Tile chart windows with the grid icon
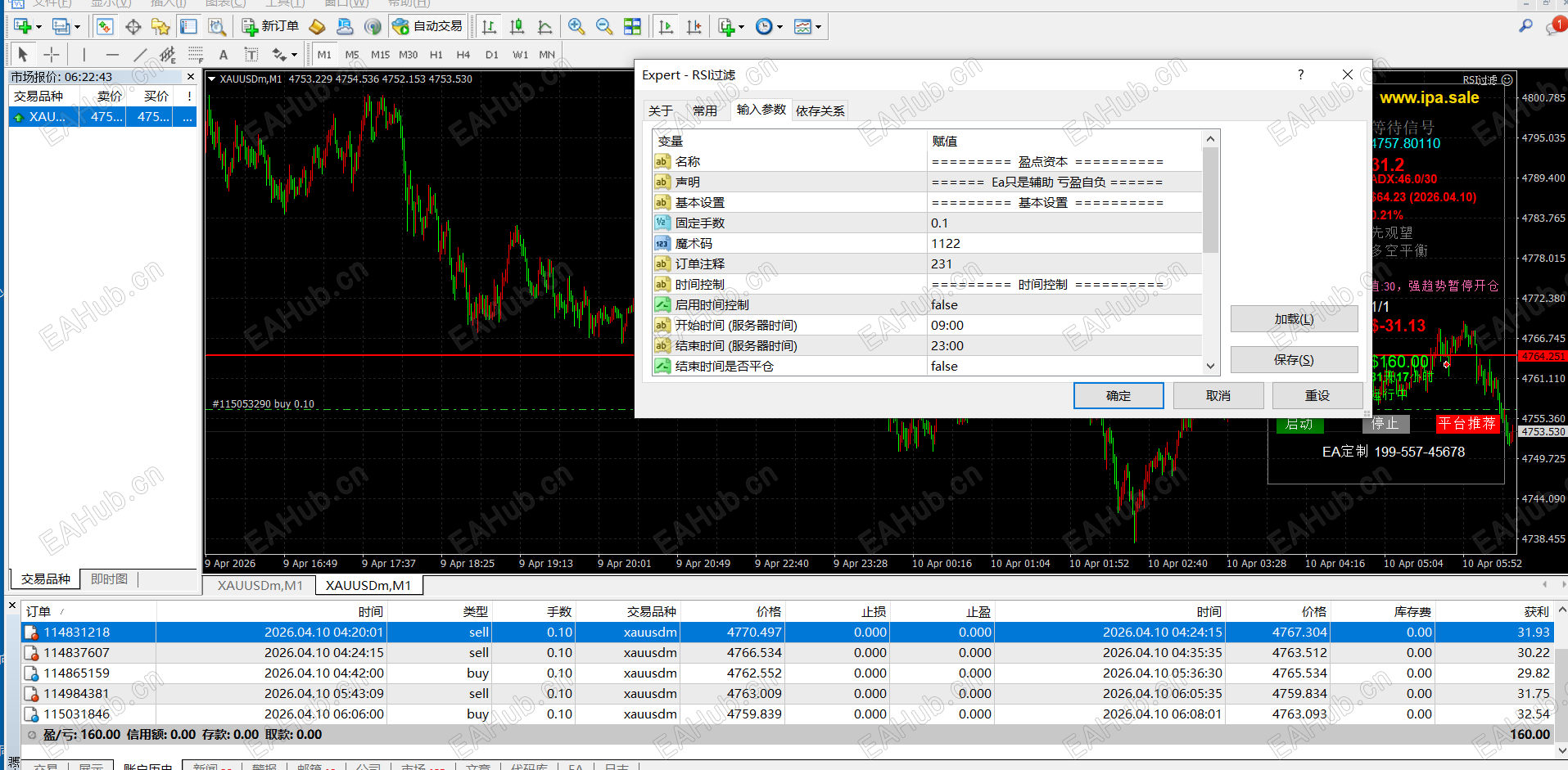 pos(632,26)
